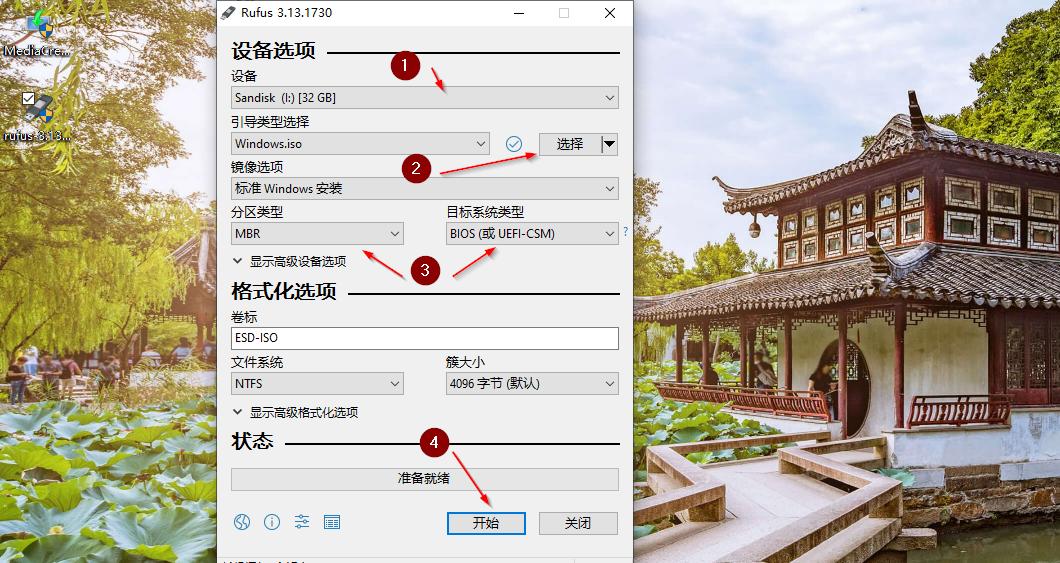
Task: Open the 分区类型 MBR dropdown
Action: pos(317,234)
